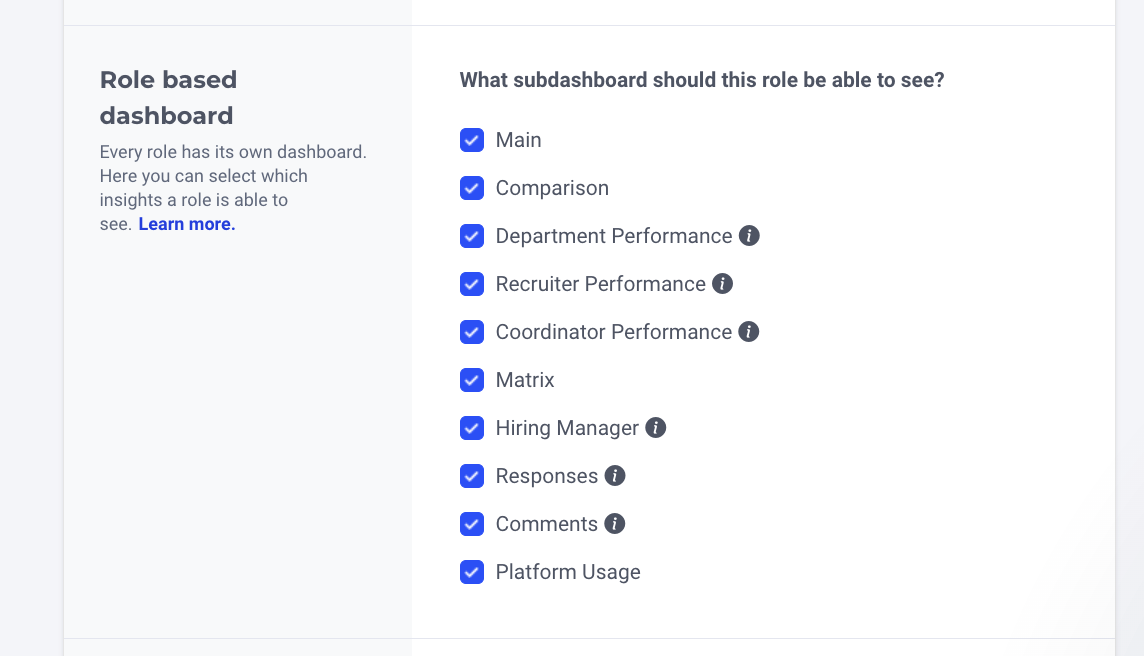Uncheck the Comments checkbox
The width and height of the screenshot is (1144, 656).
(x=472, y=524)
